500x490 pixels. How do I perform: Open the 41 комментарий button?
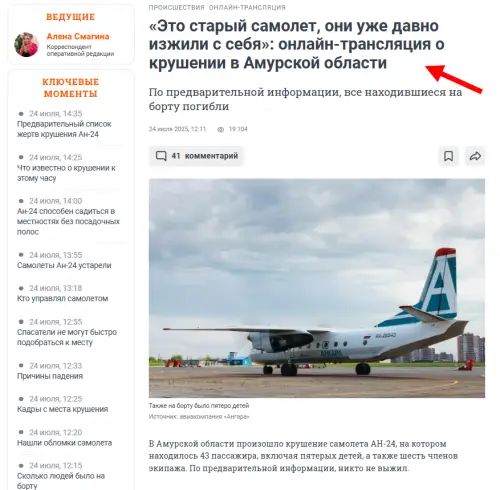click(196, 156)
